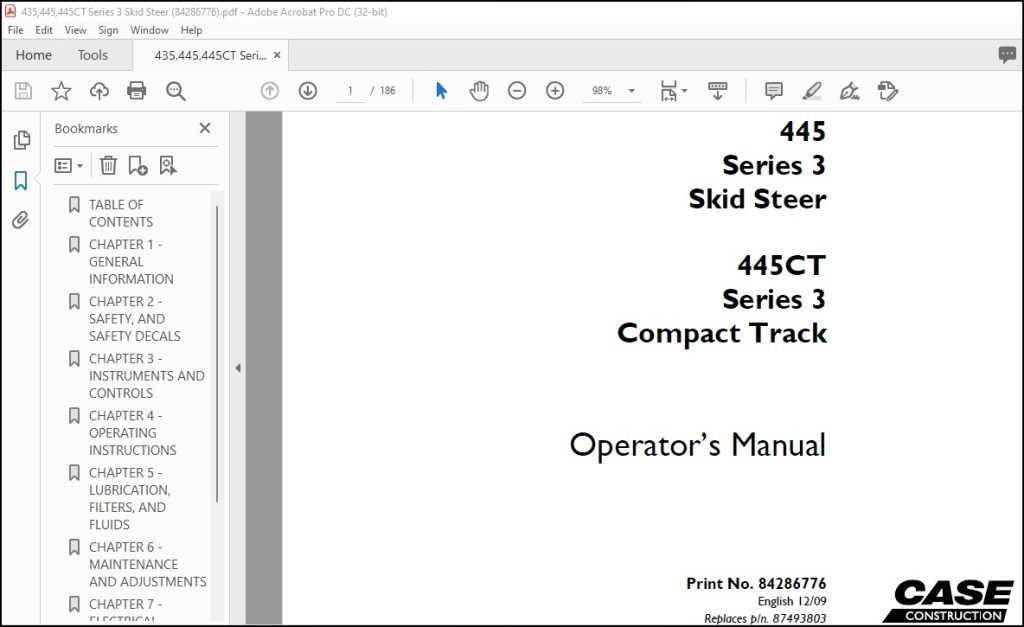The height and width of the screenshot is (627, 1024).
Task: Open CHAPTER 6 - MAINTENANCE AND ADJUSTMENTS
Action: pyautogui.click(x=148, y=564)
